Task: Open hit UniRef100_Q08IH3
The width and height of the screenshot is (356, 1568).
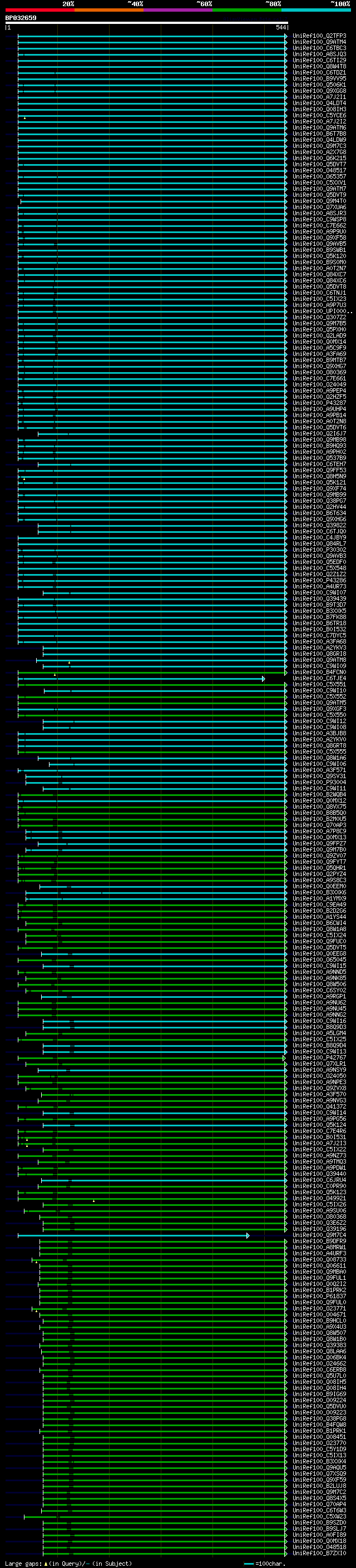Action: (319, 109)
